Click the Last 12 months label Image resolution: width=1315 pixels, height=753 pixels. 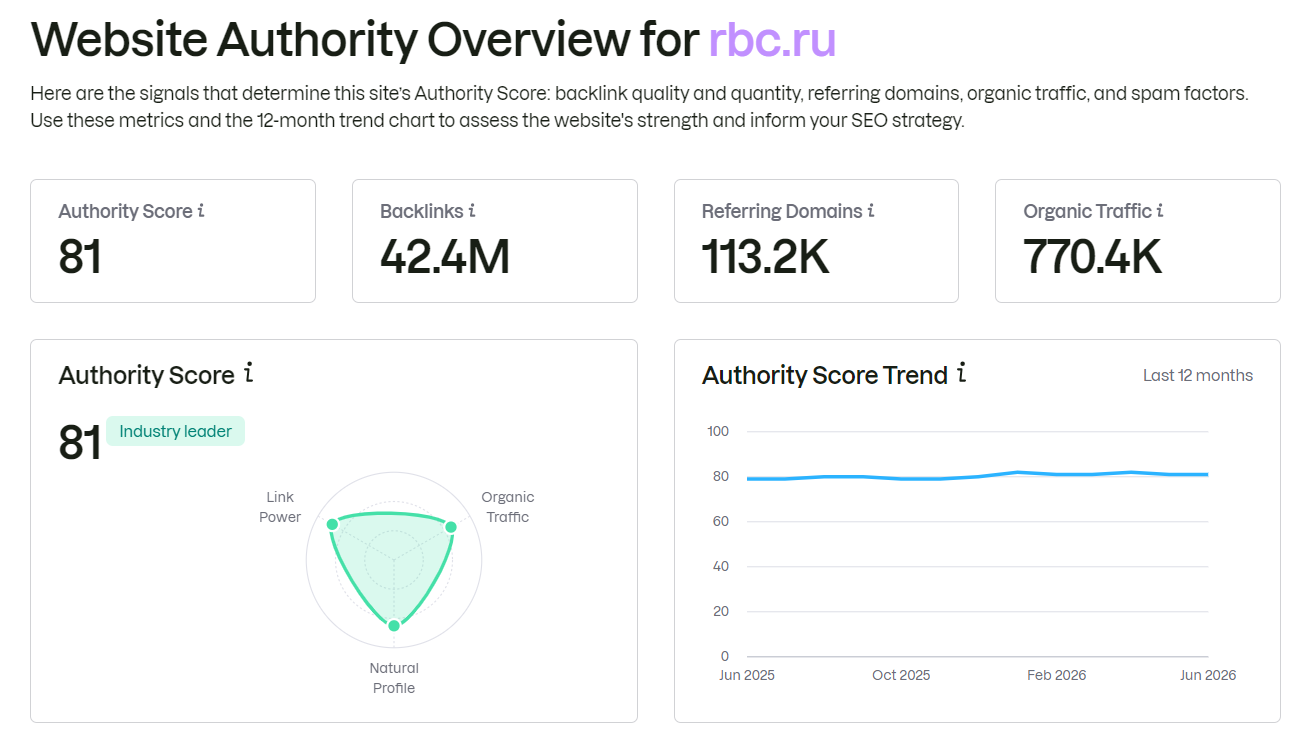pos(1198,375)
